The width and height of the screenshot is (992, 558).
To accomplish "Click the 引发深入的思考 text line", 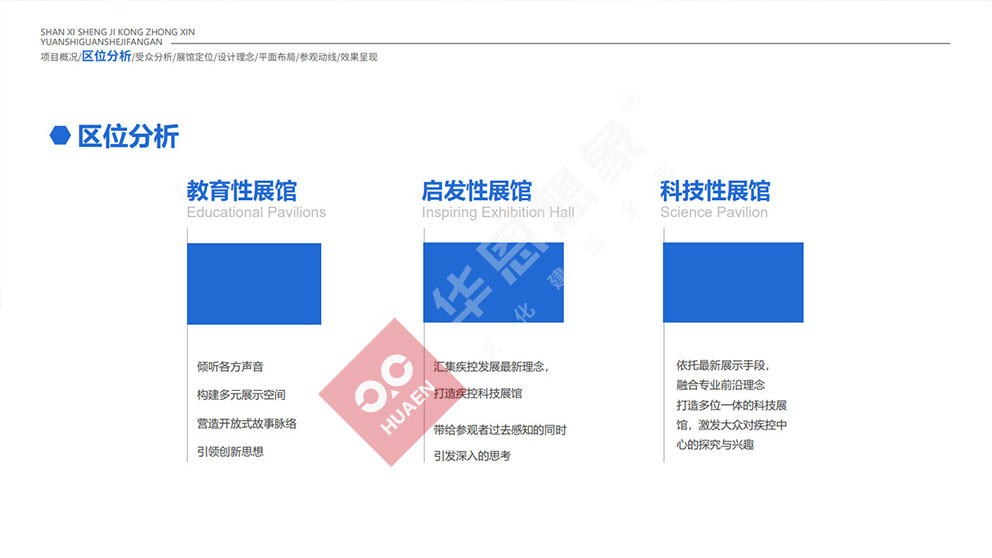I will pyautogui.click(x=472, y=456).
